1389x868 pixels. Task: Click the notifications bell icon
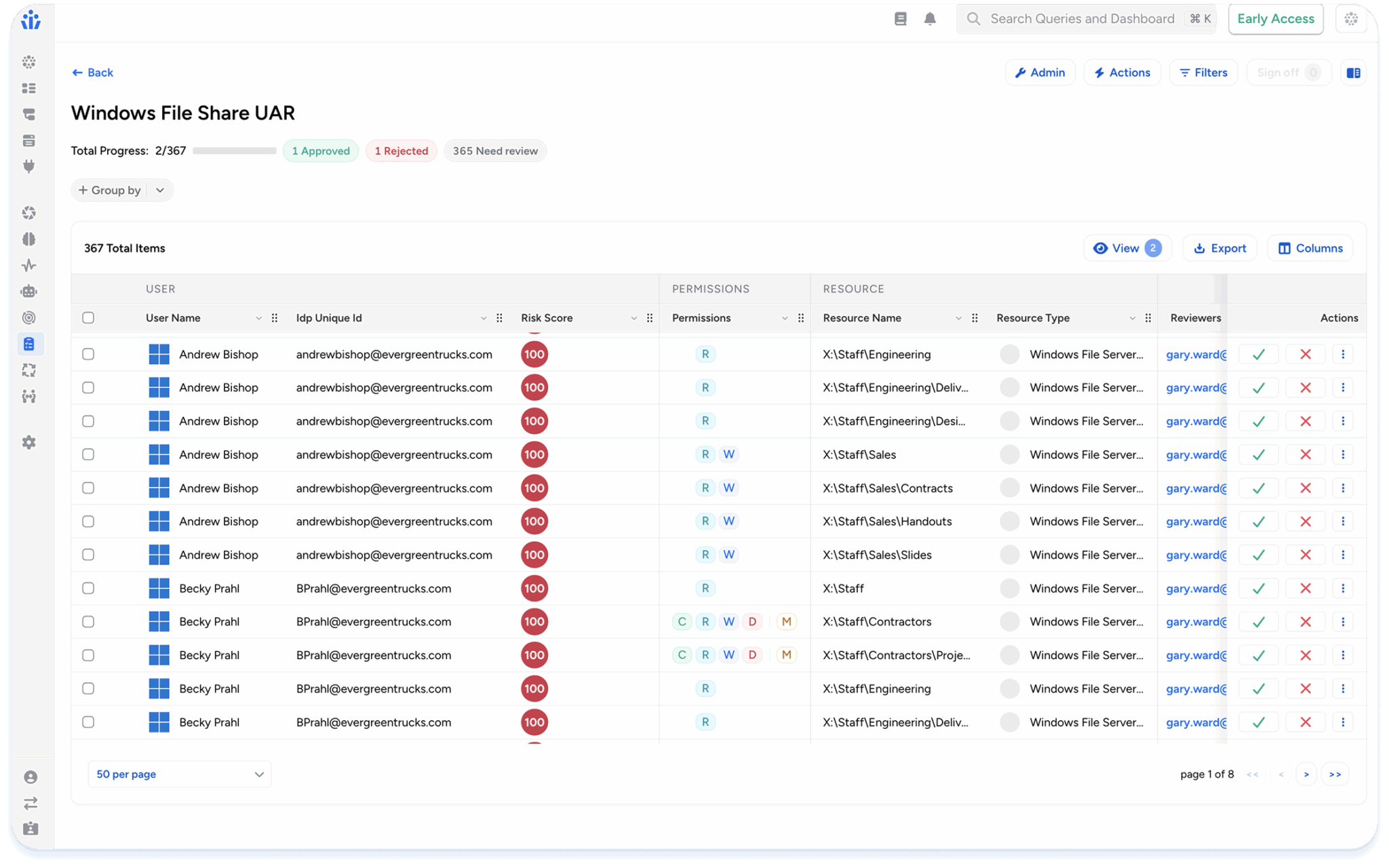[930, 19]
